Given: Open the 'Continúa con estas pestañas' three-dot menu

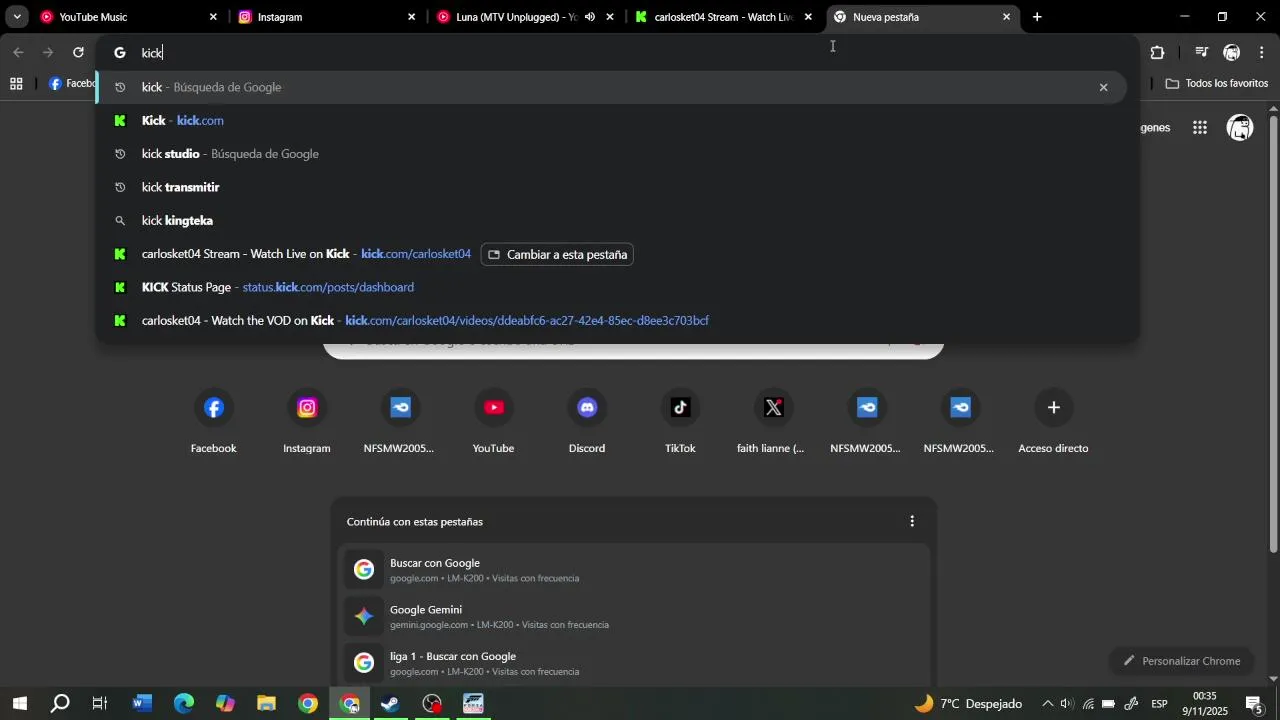Looking at the screenshot, I should 912,521.
